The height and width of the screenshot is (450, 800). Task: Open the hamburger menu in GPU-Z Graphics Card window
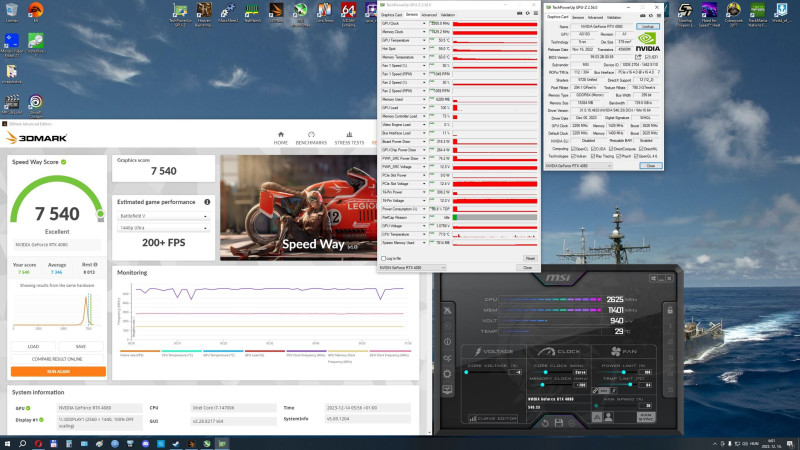659,16
